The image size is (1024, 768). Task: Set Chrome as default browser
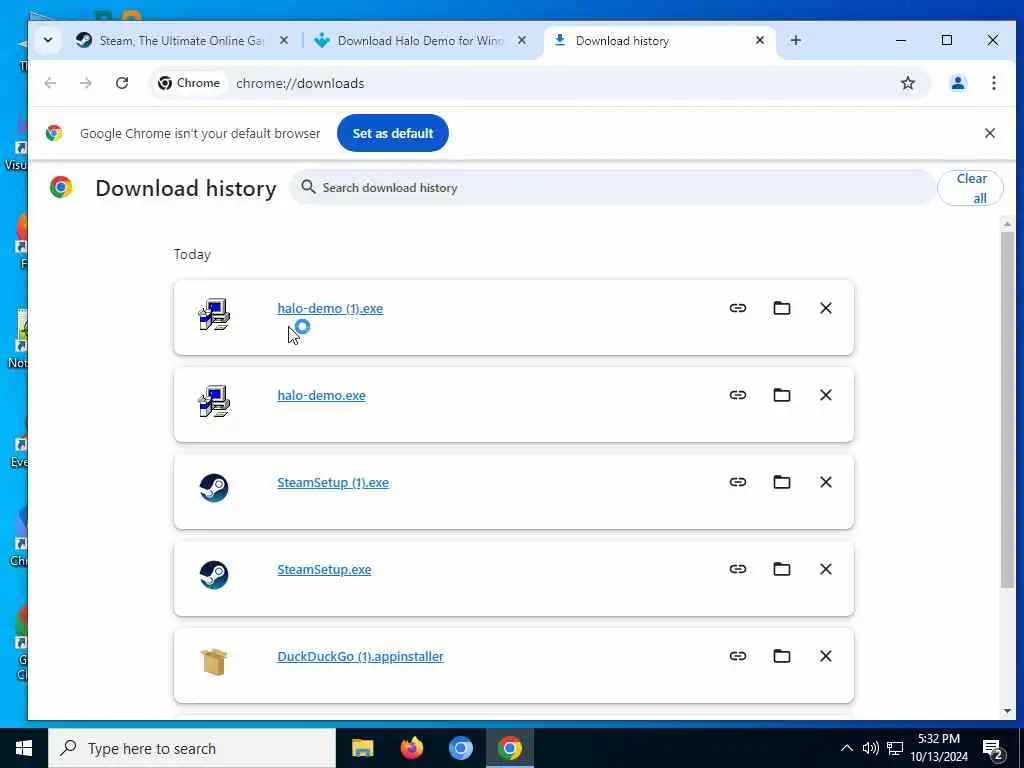tap(392, 133)
